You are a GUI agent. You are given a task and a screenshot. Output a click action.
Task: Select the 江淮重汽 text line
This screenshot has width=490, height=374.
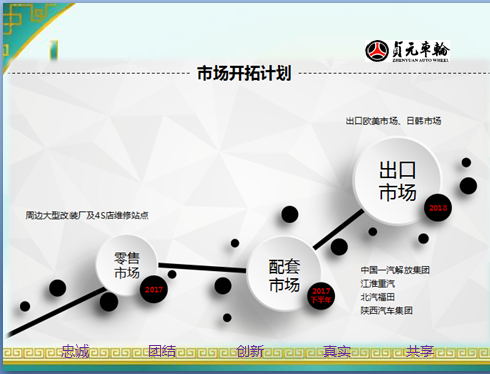point(378,284)
